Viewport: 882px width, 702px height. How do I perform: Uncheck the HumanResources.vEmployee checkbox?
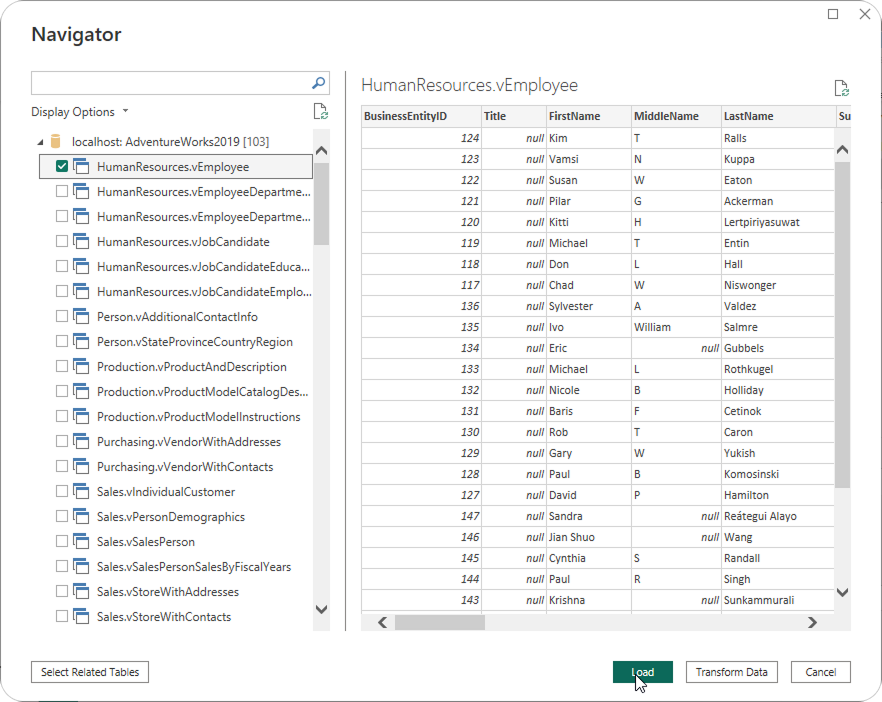(x=62, y=167)
